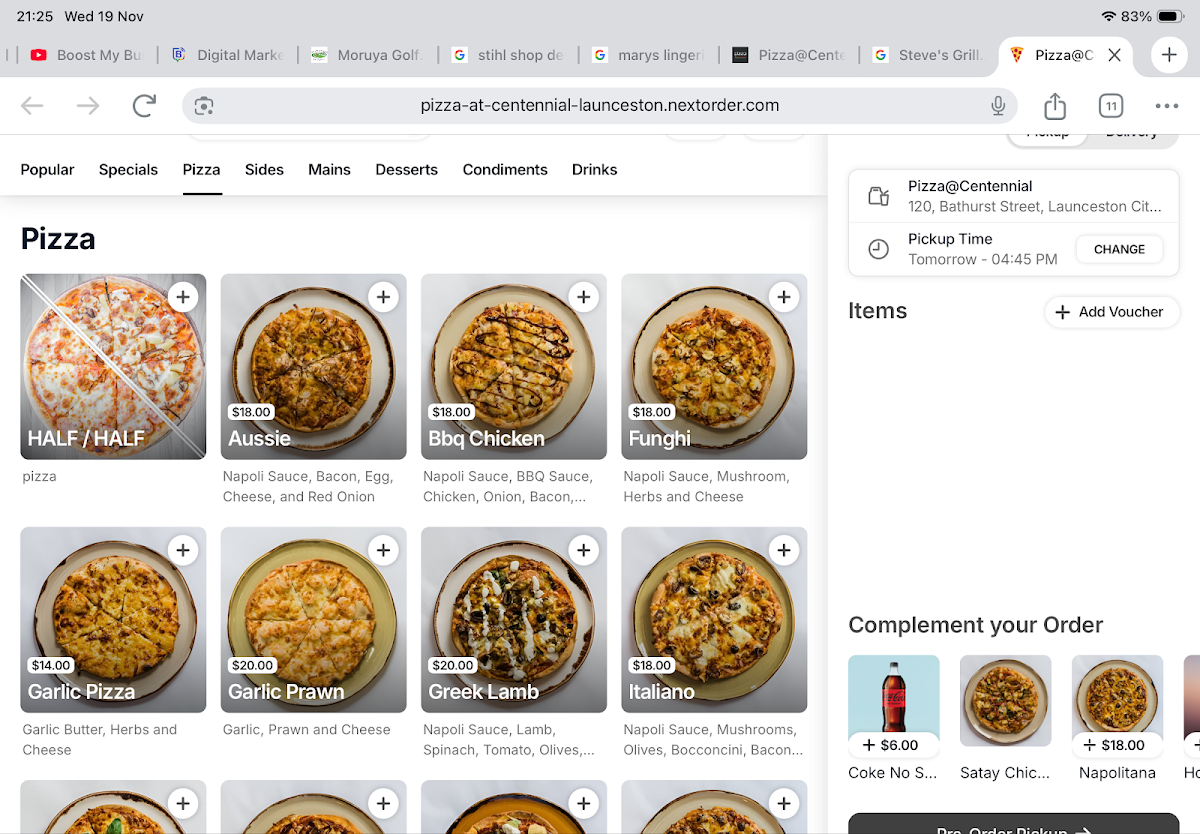1200x834 pixels.
Task: Switch to Sides menu category
Action: 264,170
